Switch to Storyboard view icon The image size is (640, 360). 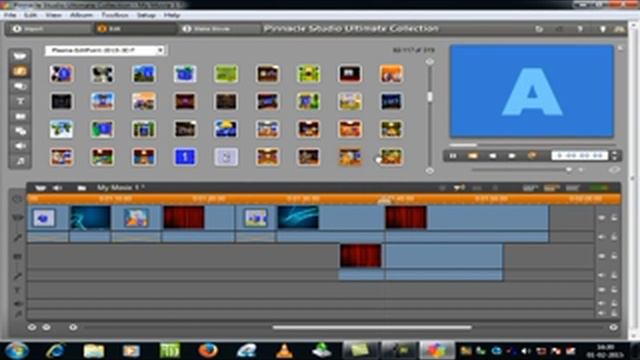pos(530,188)
